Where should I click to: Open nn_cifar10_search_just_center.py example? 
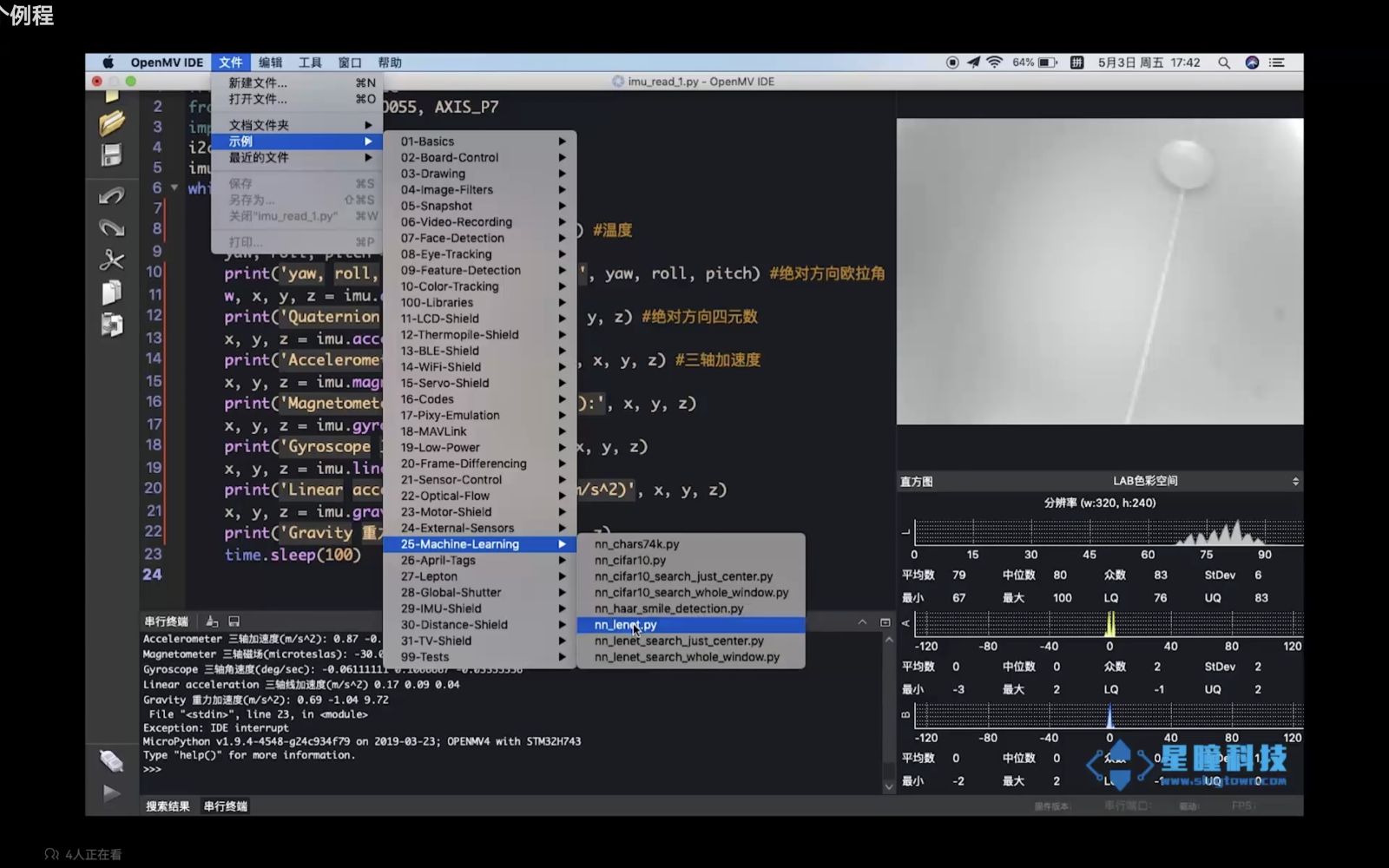pos(691,576)
